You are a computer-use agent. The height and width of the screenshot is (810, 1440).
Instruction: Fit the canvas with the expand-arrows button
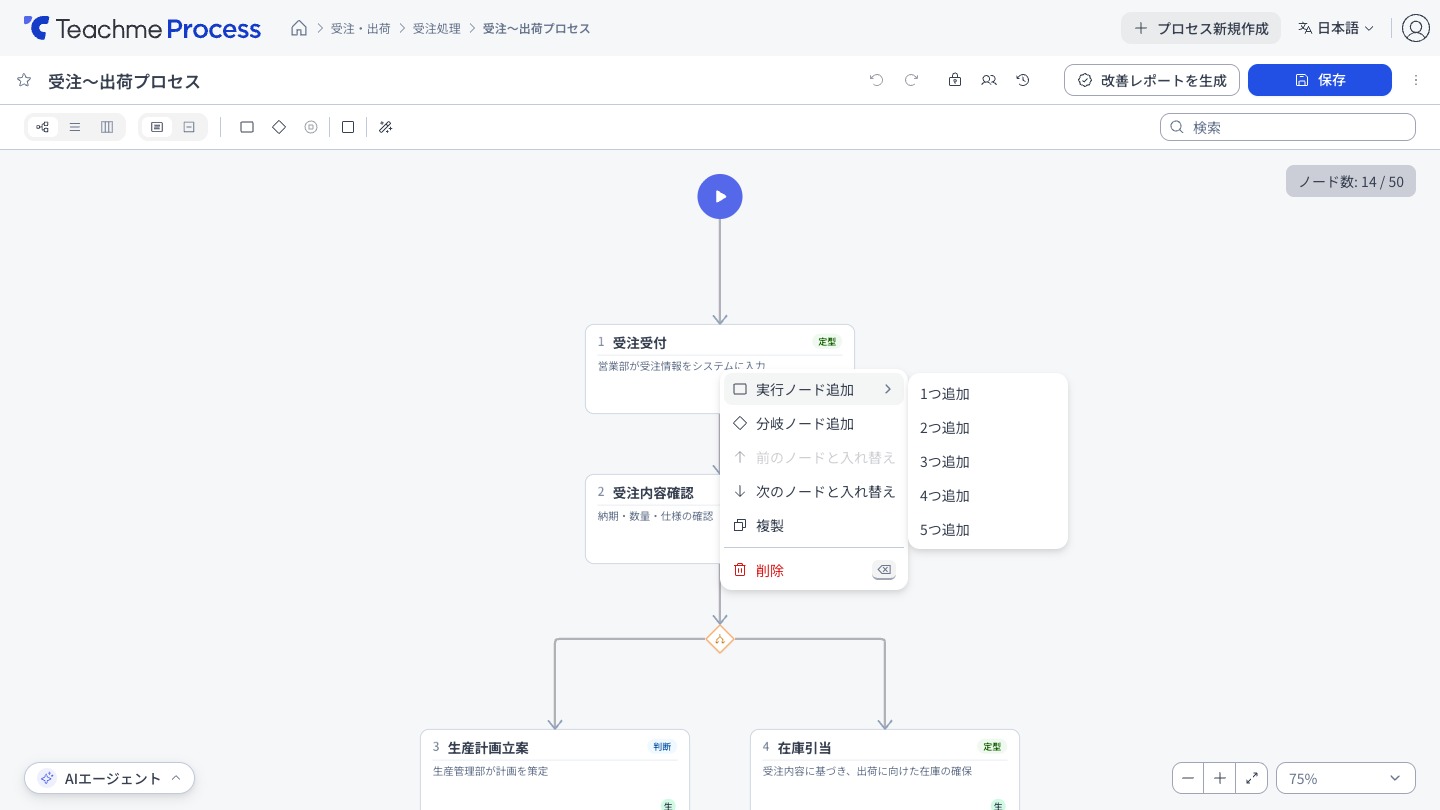1252,778
